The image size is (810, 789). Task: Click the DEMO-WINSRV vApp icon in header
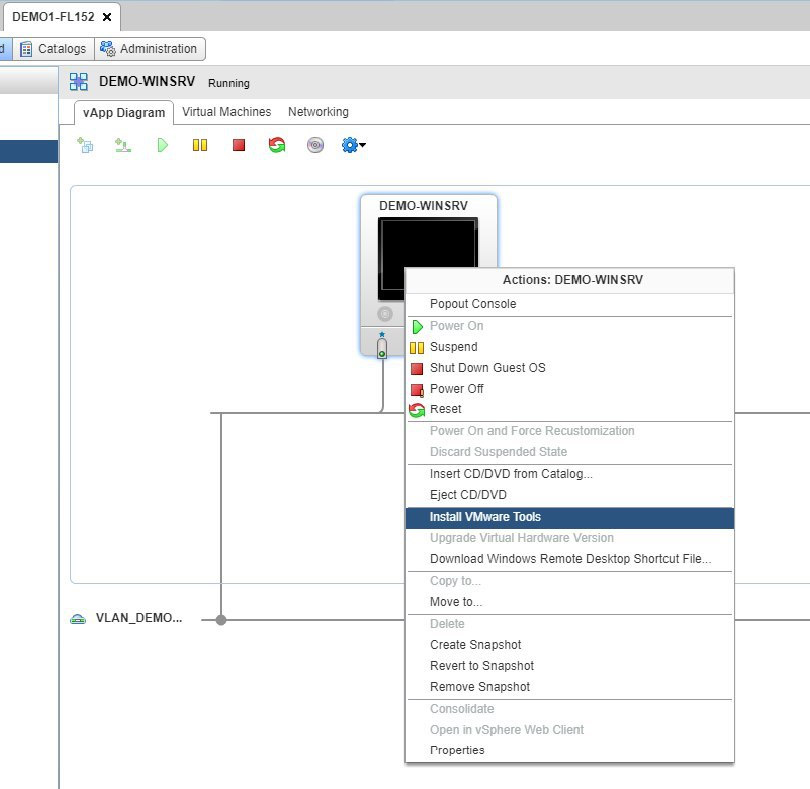79,82
